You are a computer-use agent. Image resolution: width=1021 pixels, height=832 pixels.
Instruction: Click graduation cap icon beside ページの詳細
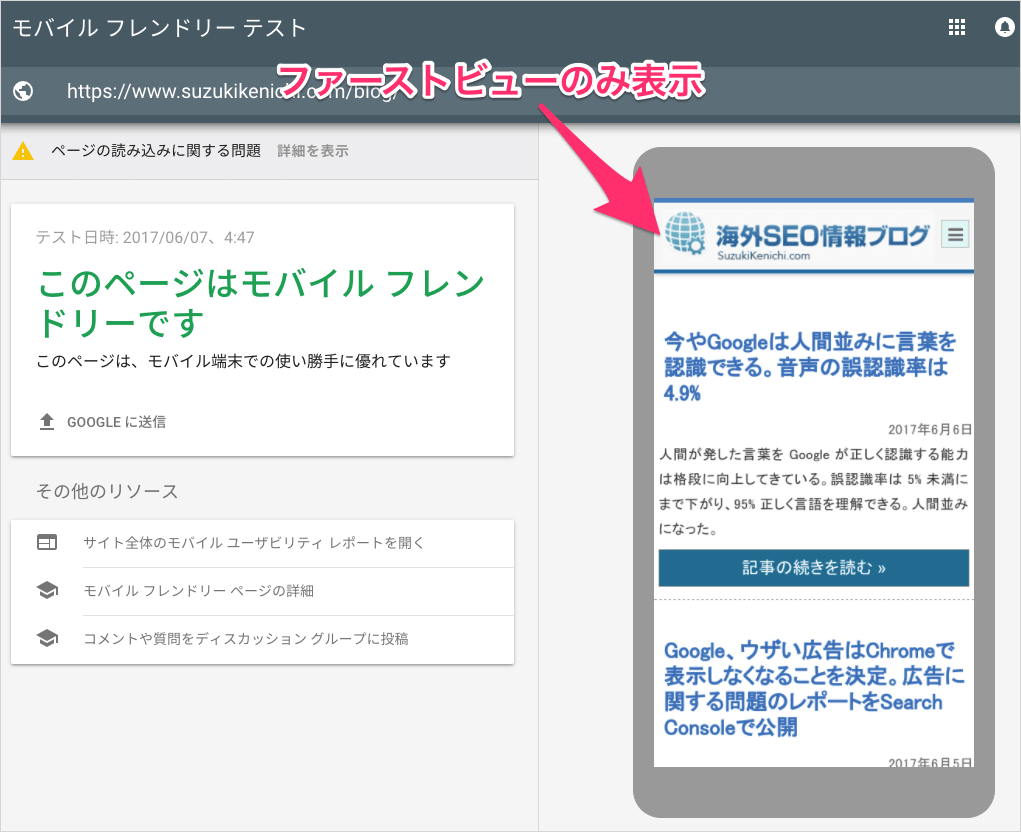(x=47, y=590)
